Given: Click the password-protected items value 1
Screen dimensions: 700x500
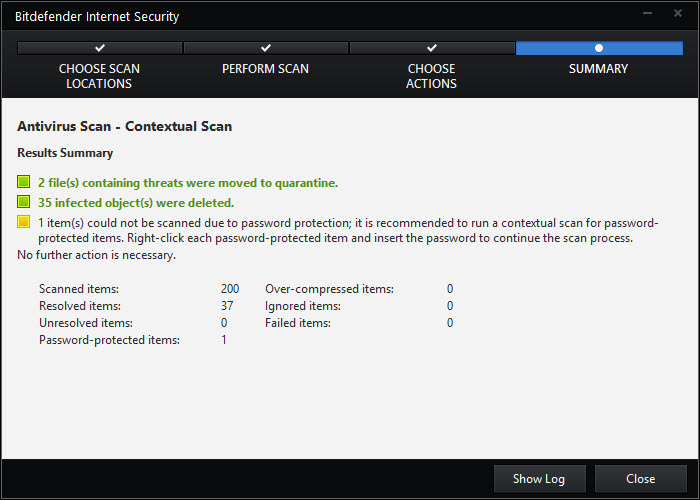Looking at the screenshot, I should pos(224,340).
